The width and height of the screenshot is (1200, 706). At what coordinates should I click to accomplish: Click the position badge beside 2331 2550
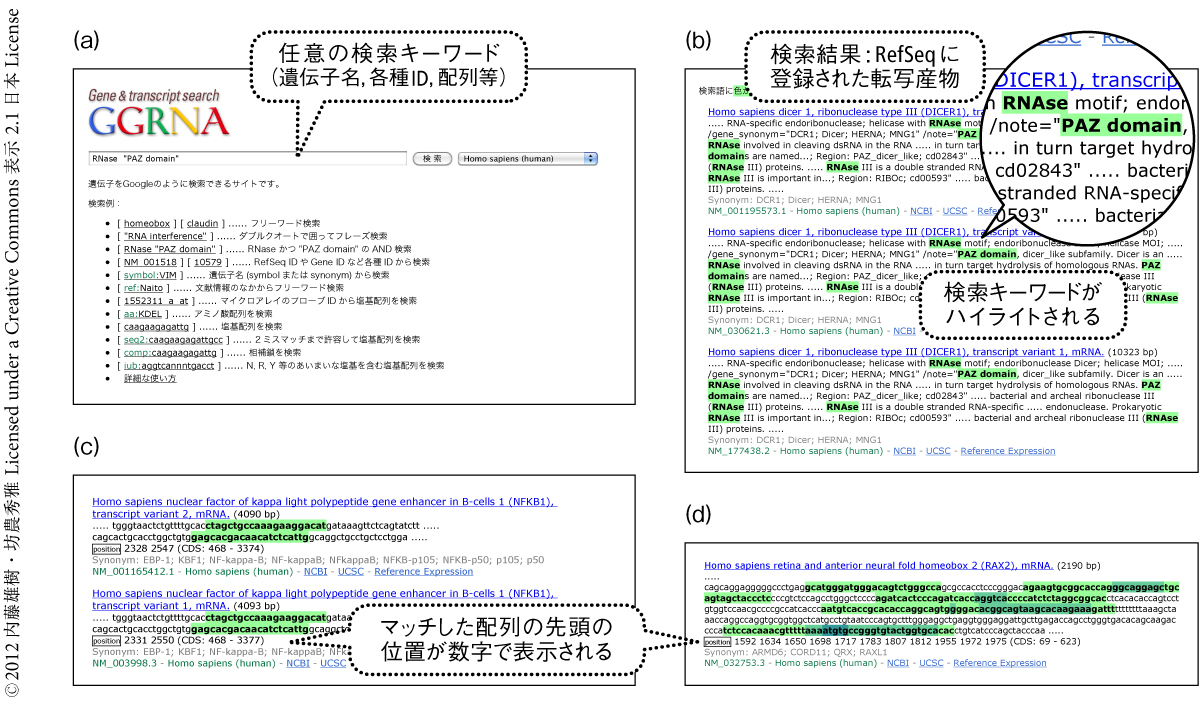point(106,640)
